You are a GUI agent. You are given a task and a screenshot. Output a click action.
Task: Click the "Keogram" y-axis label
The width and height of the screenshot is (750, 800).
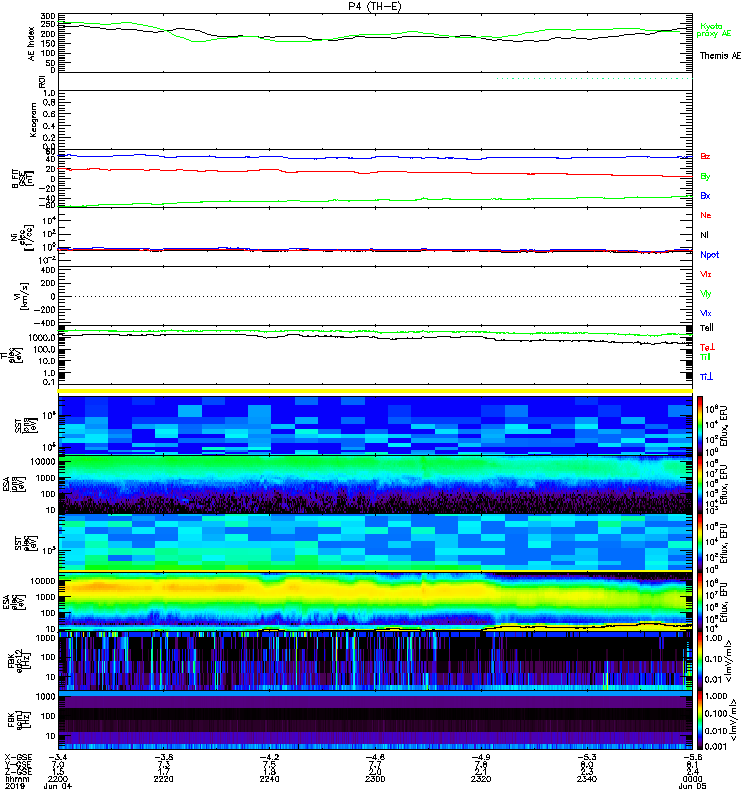(33, 120)
